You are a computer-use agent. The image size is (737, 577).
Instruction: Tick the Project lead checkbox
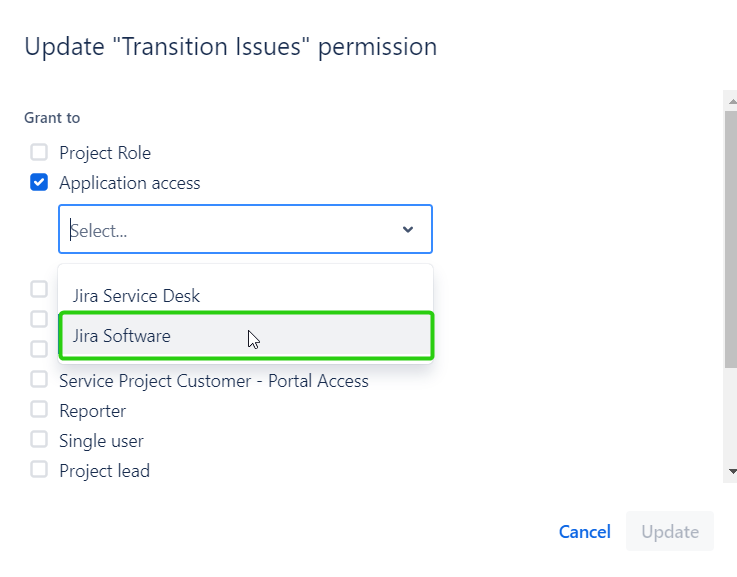(x=39, y=470)
